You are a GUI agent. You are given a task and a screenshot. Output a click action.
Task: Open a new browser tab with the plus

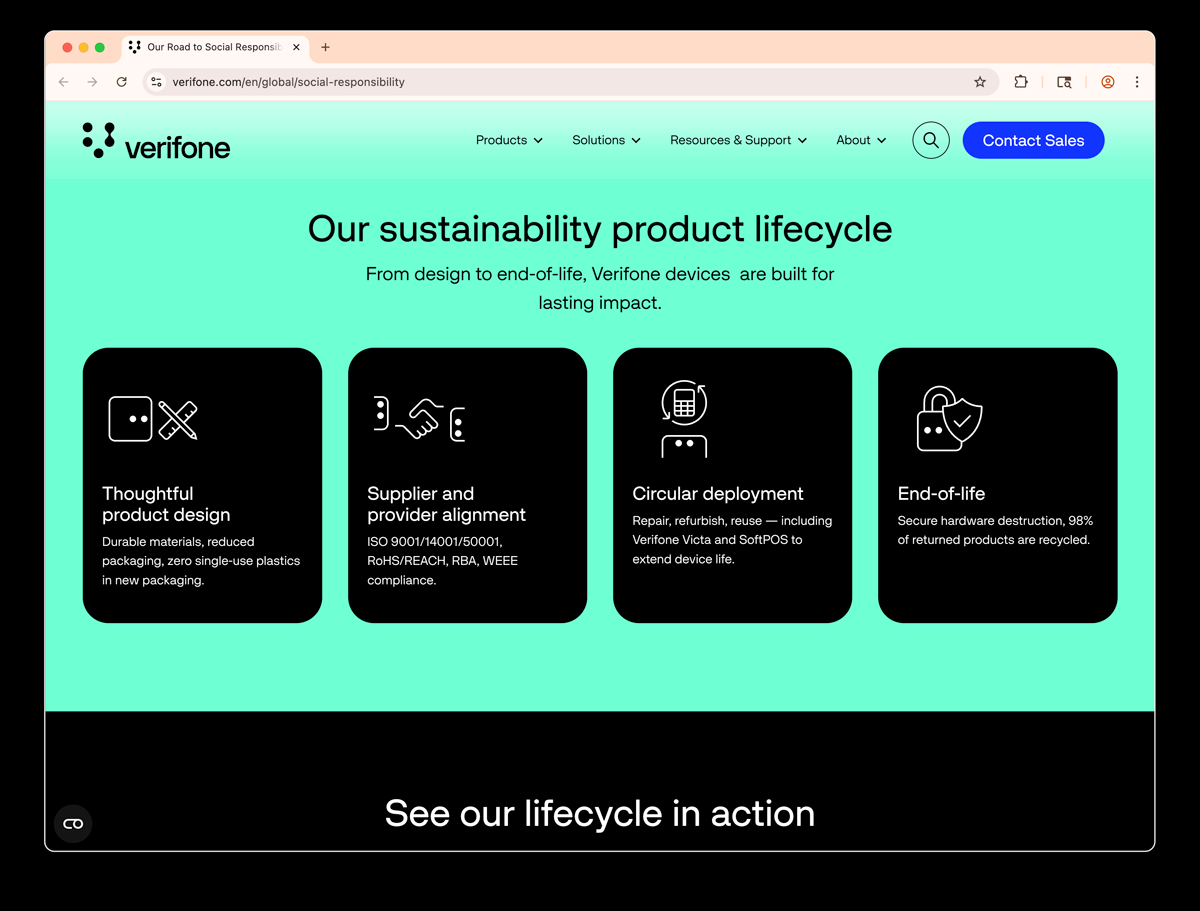325,47
